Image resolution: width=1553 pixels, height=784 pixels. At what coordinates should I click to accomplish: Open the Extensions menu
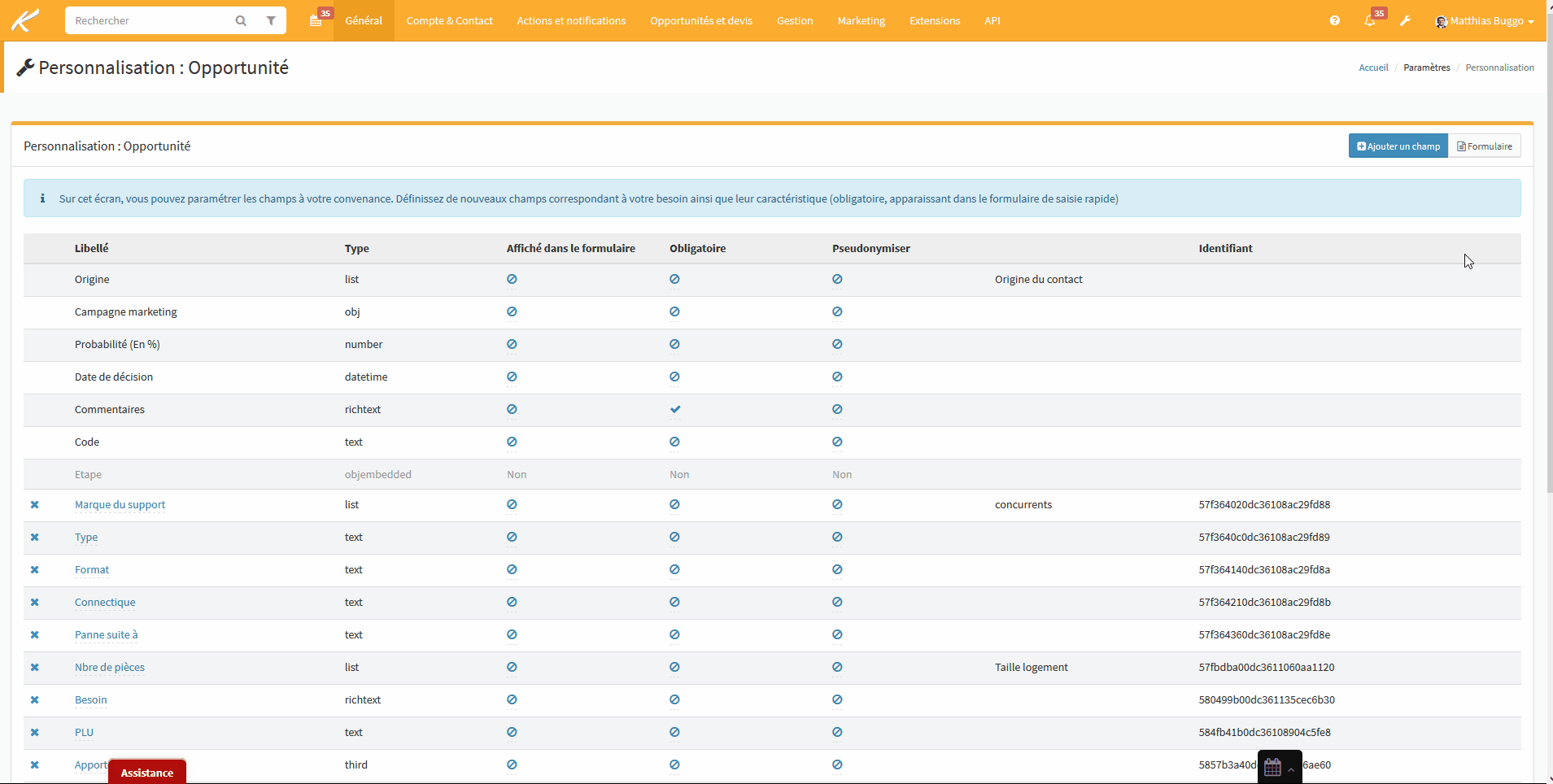coord(935,20)
